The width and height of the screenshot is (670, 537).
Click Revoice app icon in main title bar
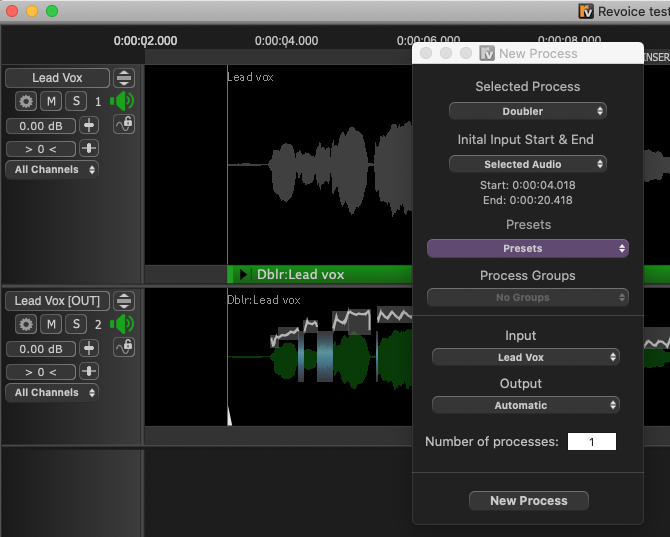pos(586,11)
